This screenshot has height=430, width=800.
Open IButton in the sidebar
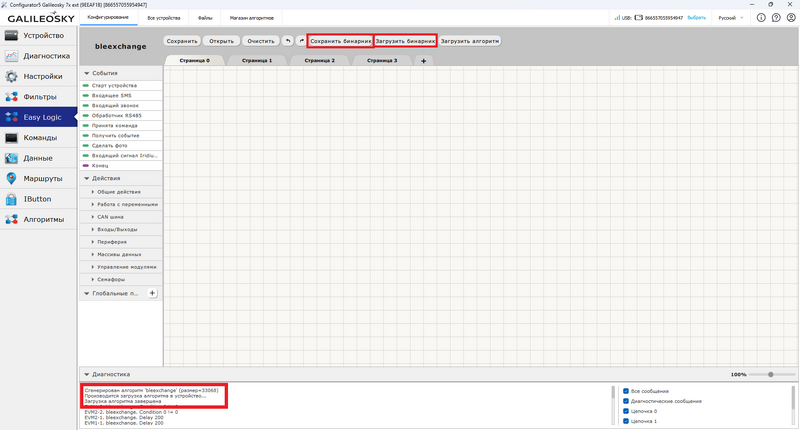(x=38, y=199)
